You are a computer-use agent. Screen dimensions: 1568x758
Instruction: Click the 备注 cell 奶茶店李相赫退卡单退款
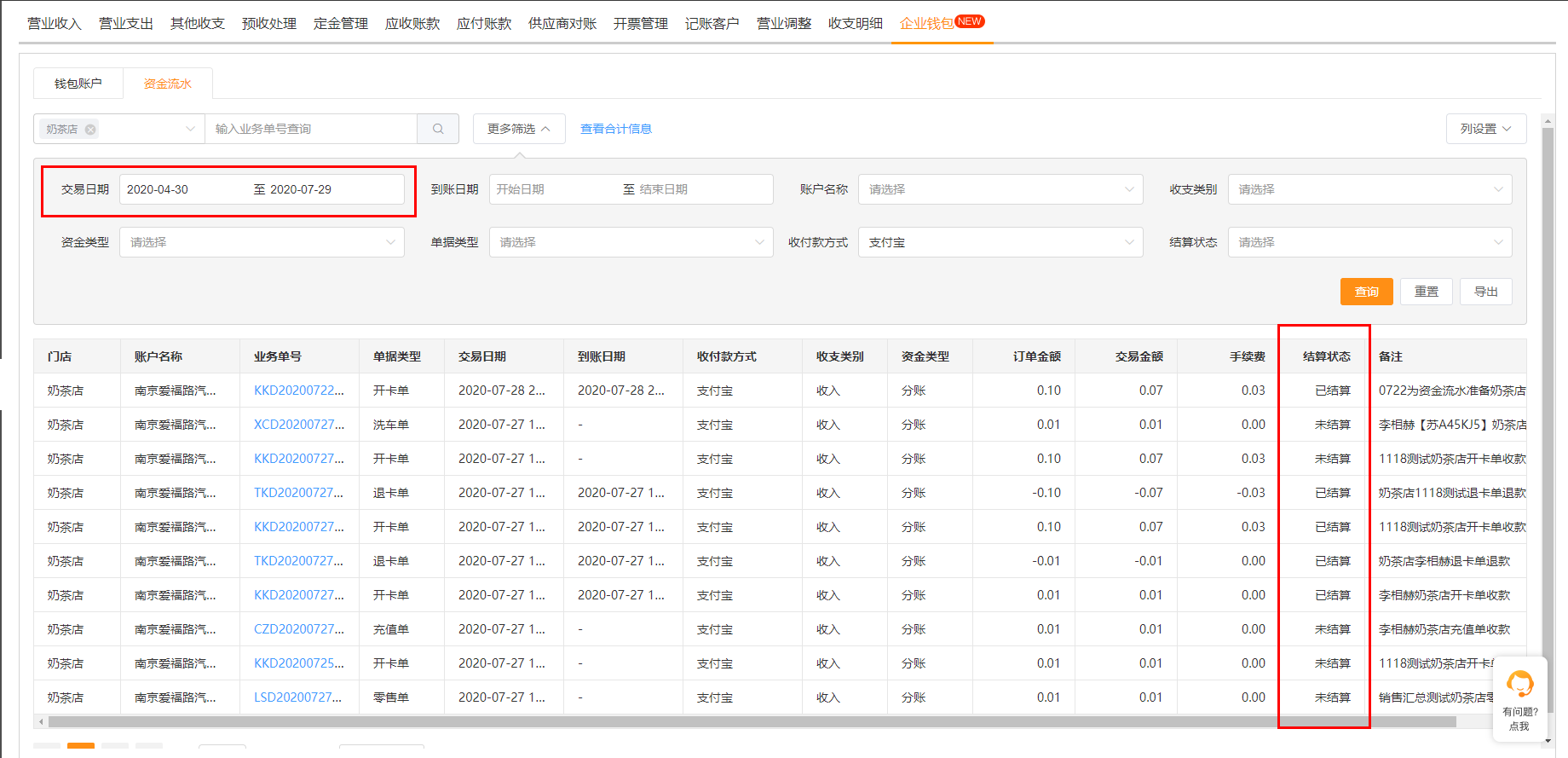[x=1444, y=561]
